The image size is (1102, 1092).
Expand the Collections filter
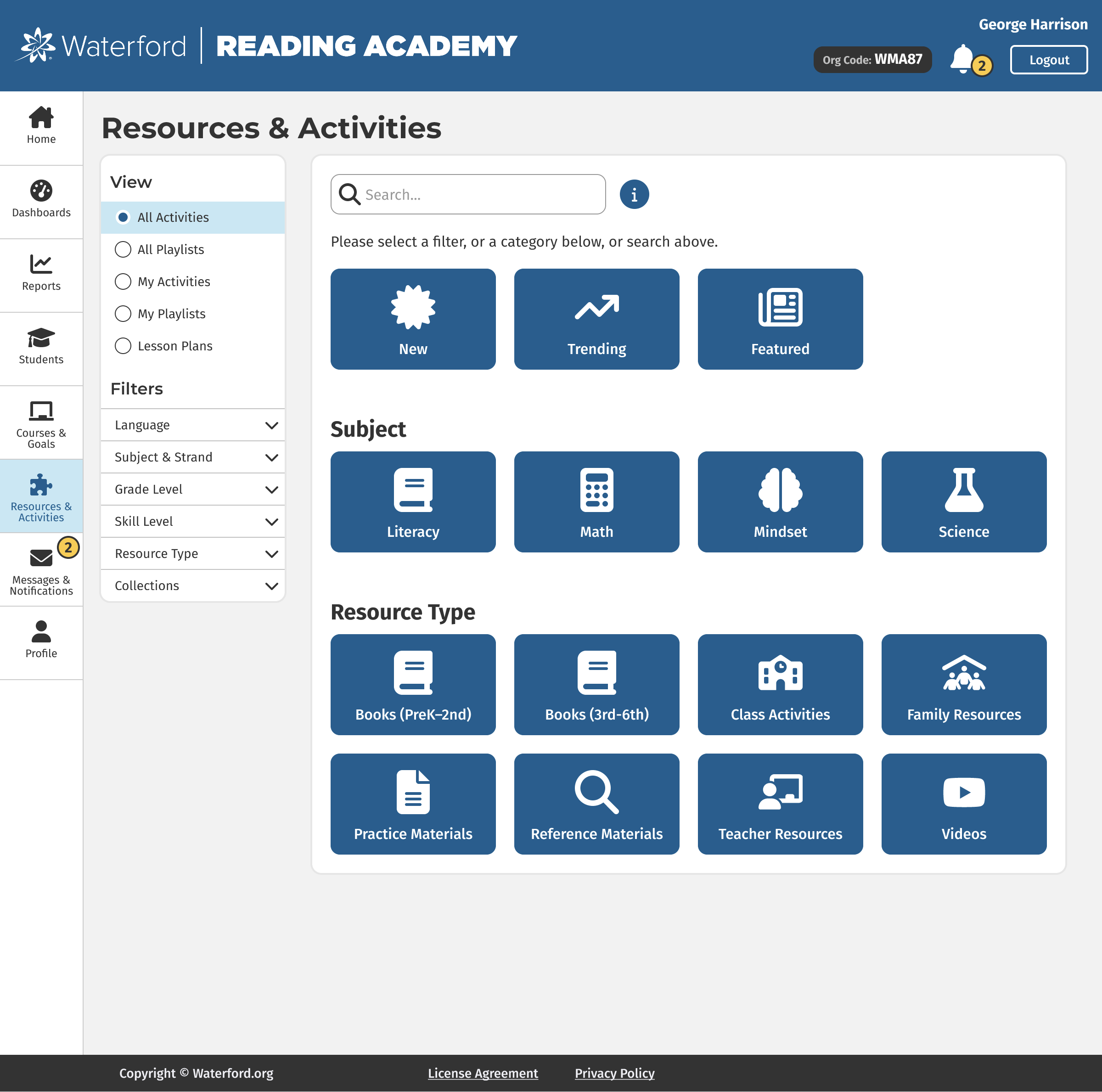(x=193, y=585)
